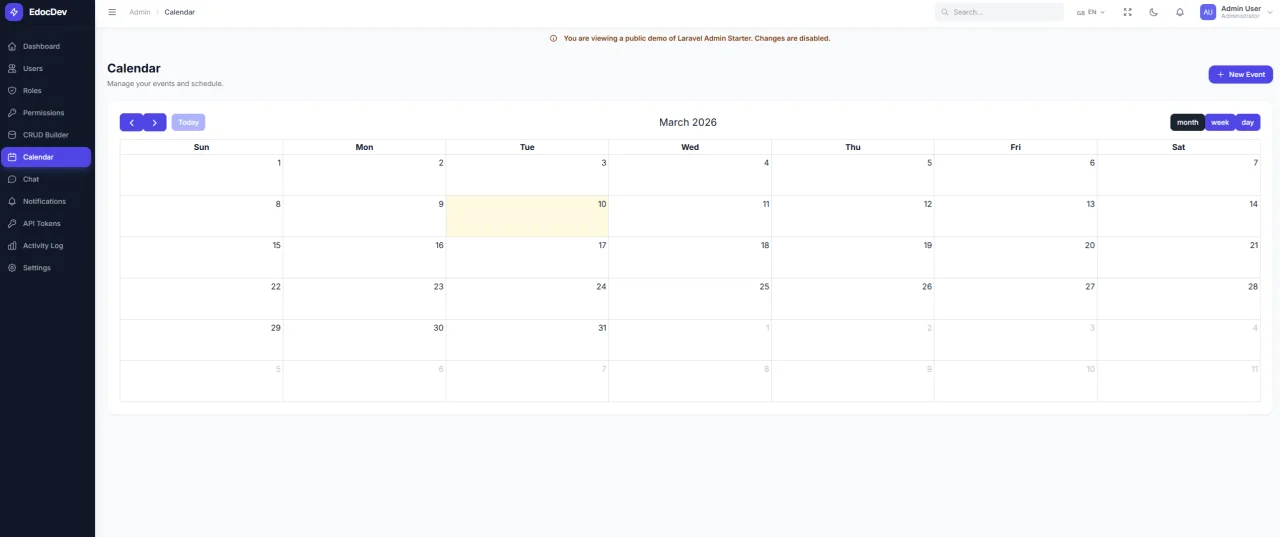Click the Roles shield icon
This screenshot has height=537, width=1280.
(12, 91)
